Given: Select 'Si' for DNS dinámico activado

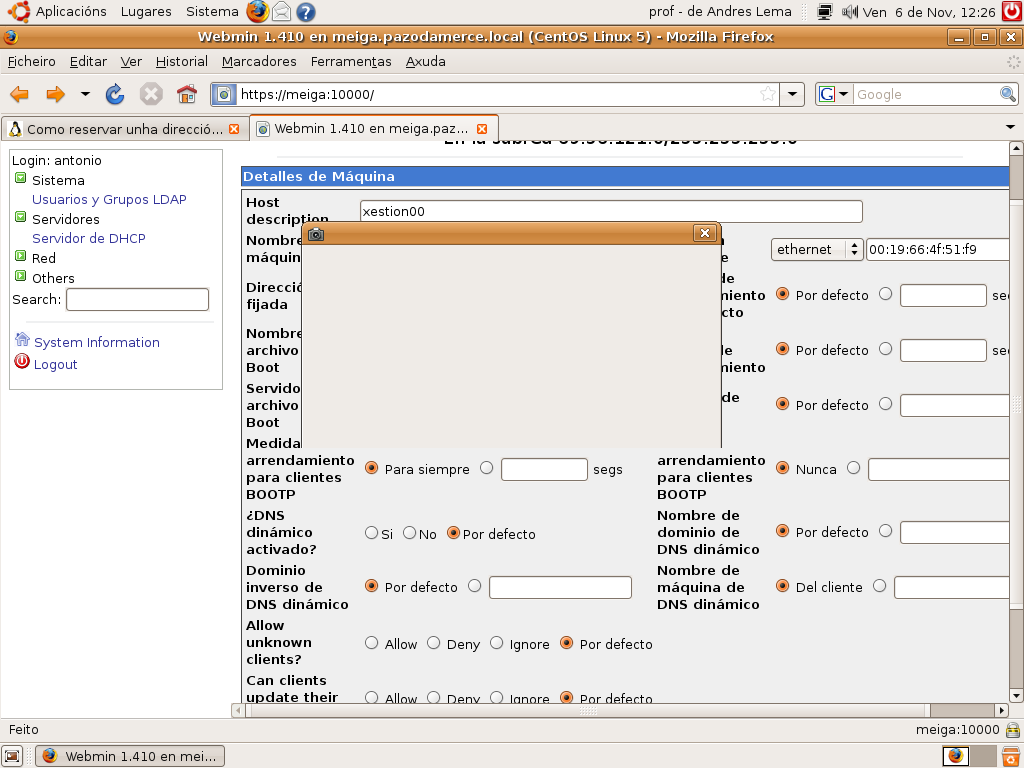Looking at the screenshot, I should 372,533.
